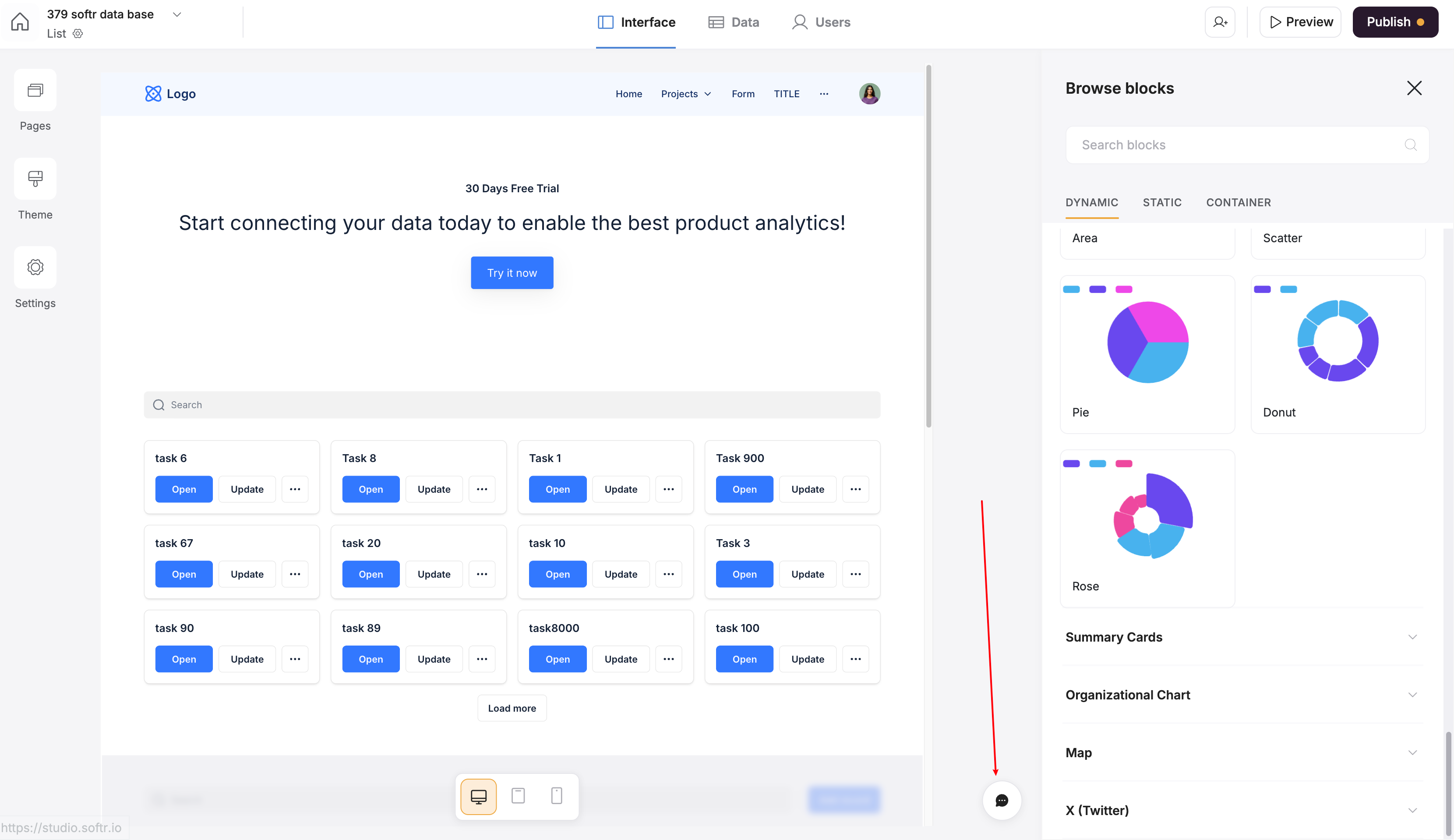
Task: Switch to the STATIC blocks tab
Action: click(x=1161, y=202)
